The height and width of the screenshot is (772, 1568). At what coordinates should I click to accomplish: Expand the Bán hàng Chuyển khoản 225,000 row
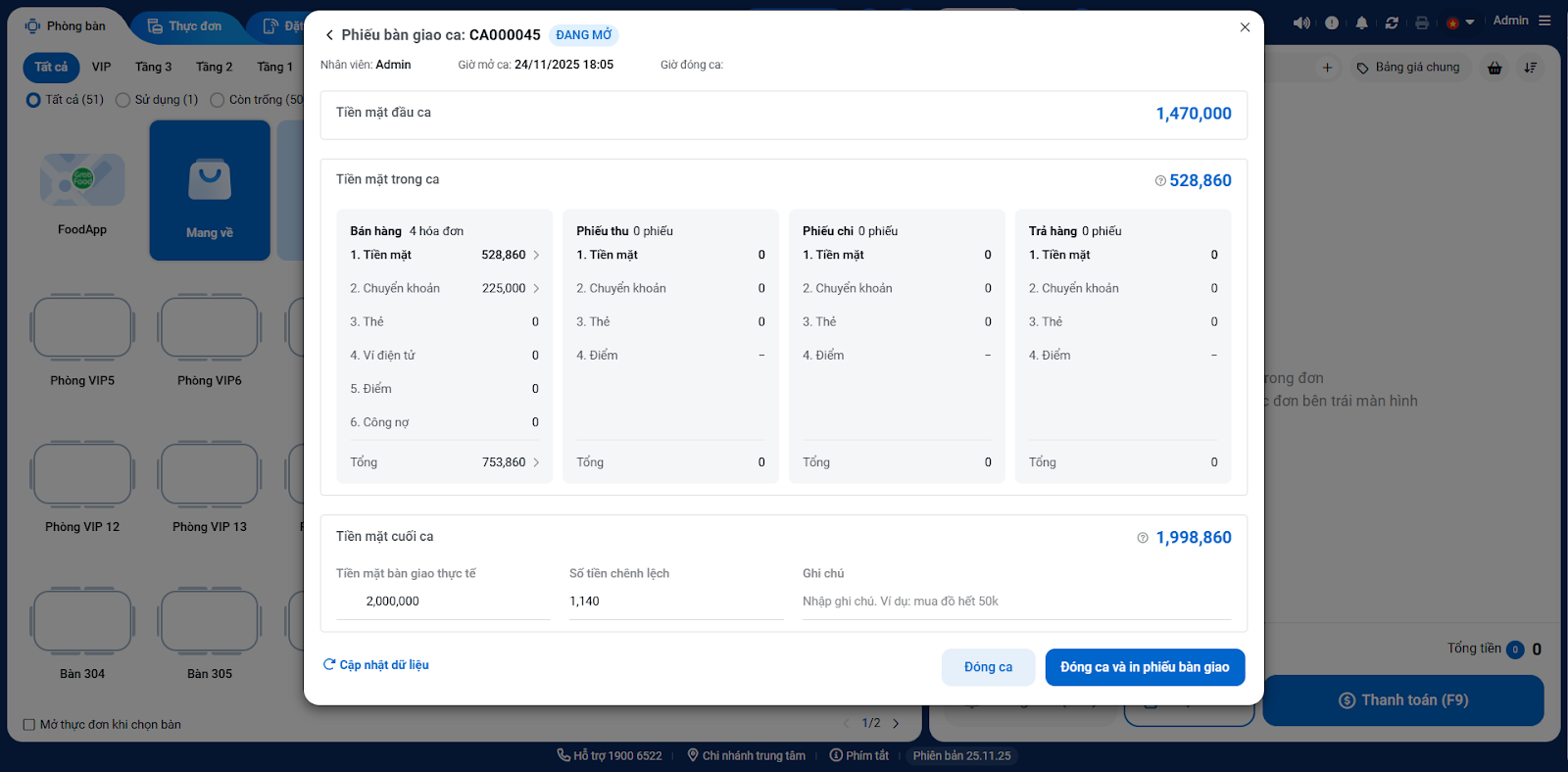[444, 288]
